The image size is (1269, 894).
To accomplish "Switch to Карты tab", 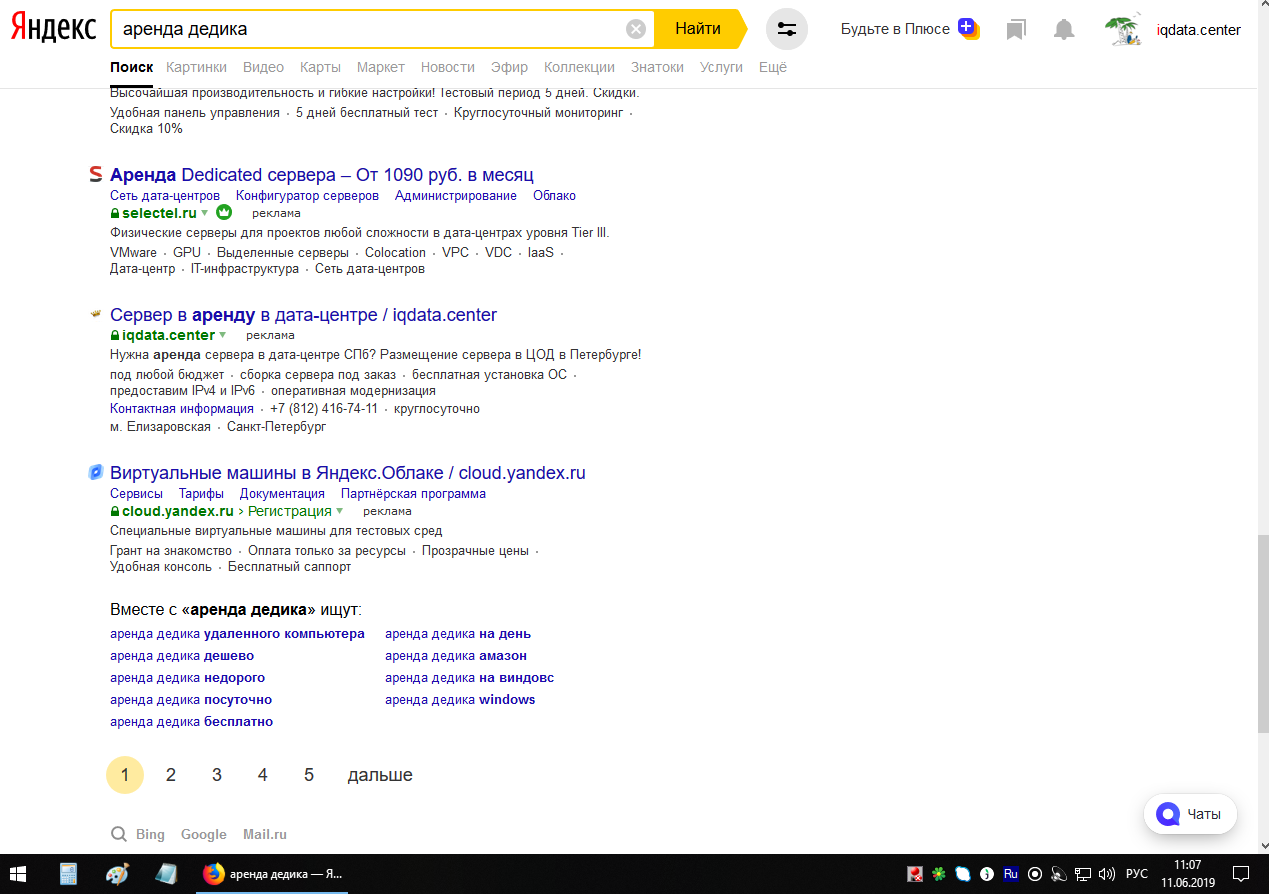I will [320, 67].
